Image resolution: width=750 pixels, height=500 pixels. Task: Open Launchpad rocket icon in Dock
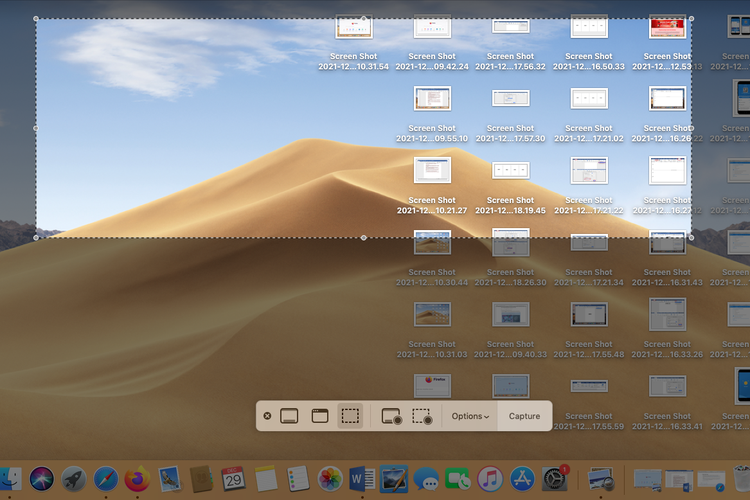click(x=74, y=478)
